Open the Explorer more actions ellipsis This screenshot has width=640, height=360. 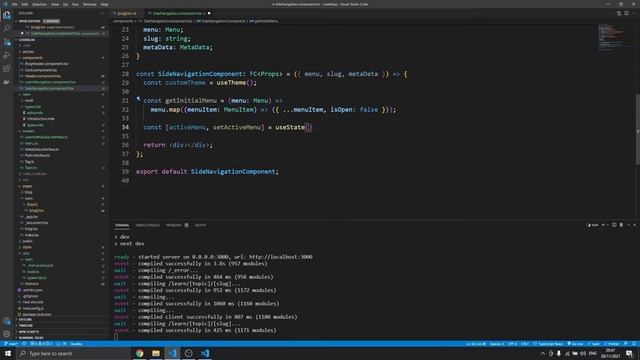102,13
